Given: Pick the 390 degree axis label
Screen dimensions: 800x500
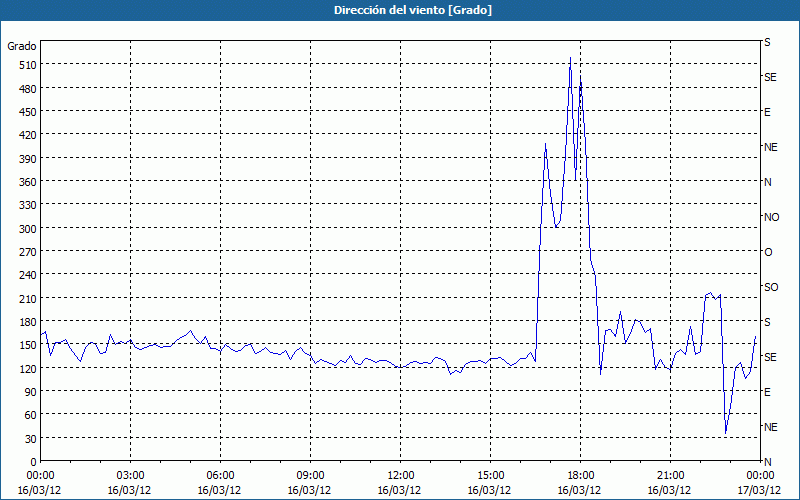Looking at the screenshot, I should [28, 159].
